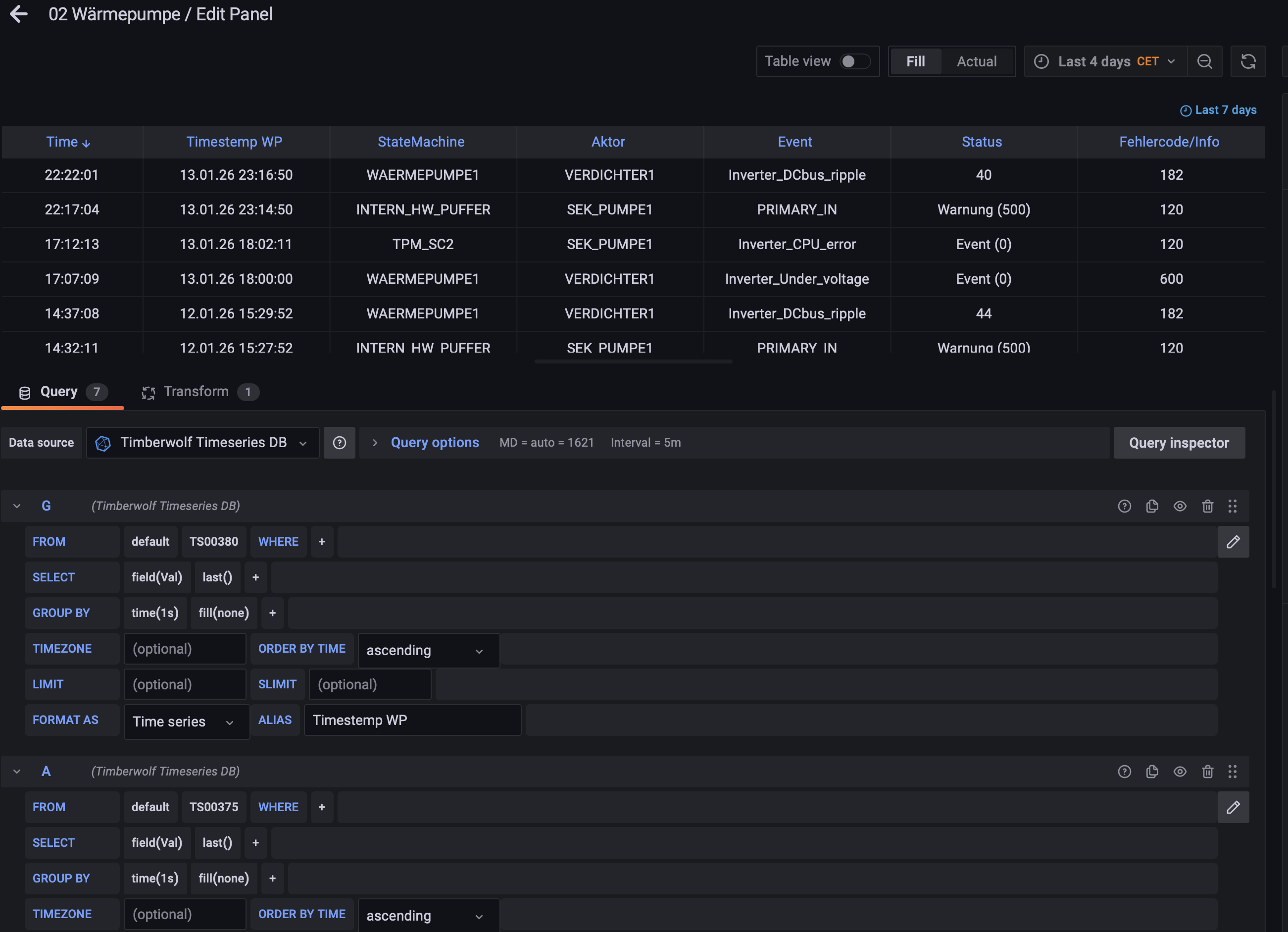Click the zoom out time range icon

(x=1204, y=61)
